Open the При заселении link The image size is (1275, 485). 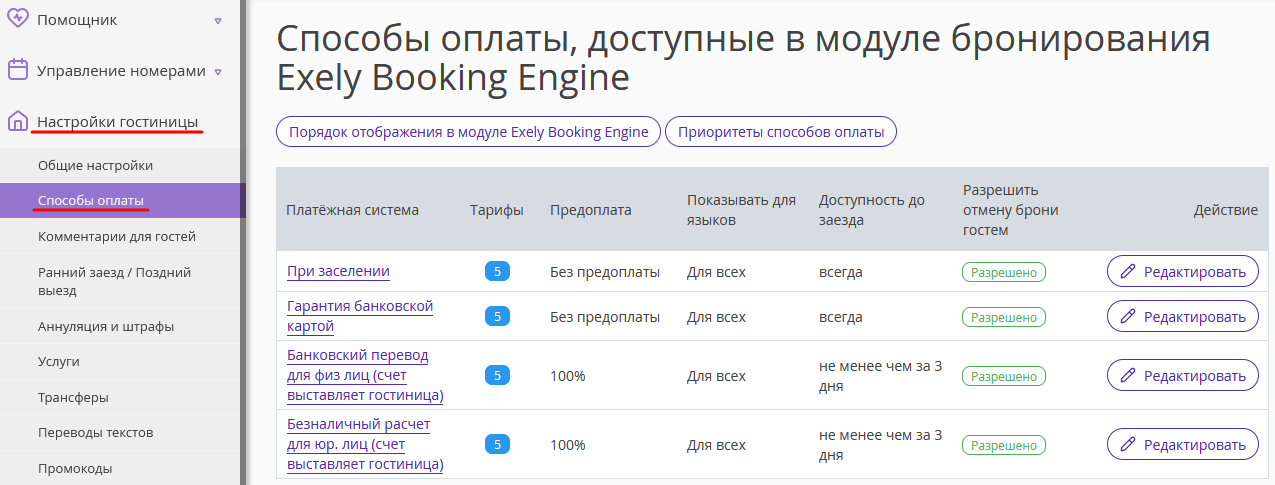click(x=338, y=271)
